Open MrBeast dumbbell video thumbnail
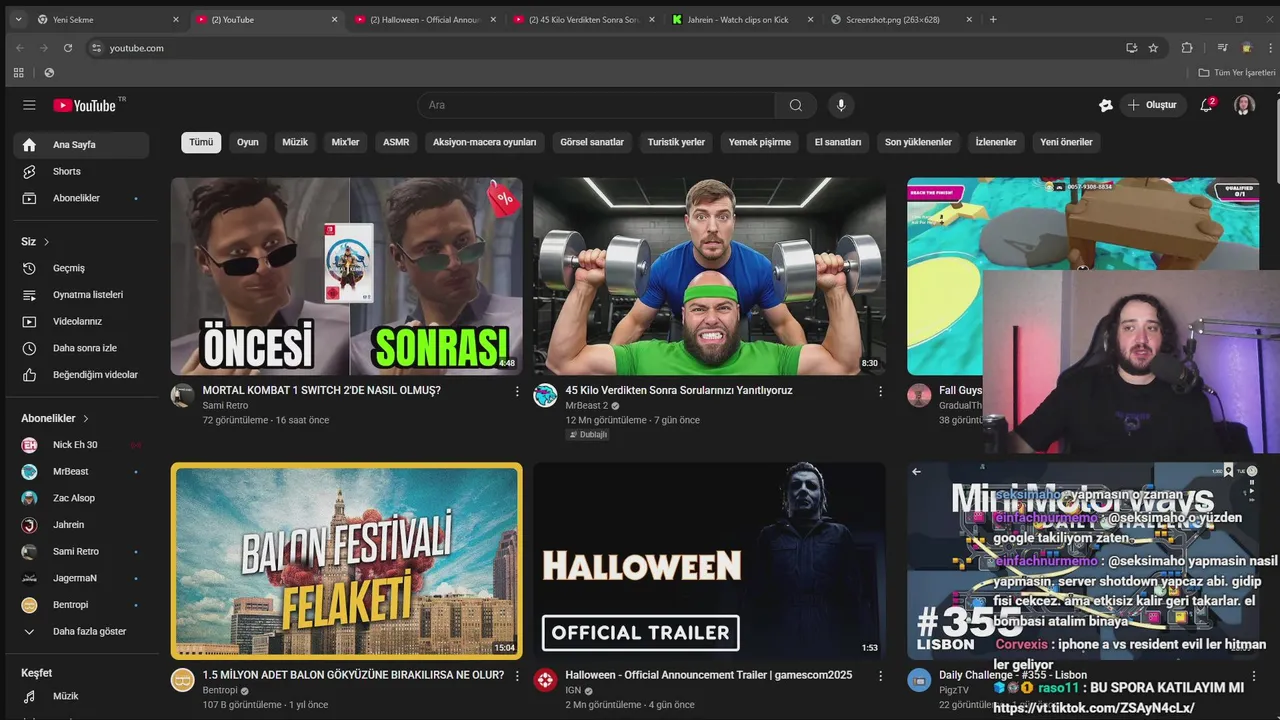 click(709, 276)
